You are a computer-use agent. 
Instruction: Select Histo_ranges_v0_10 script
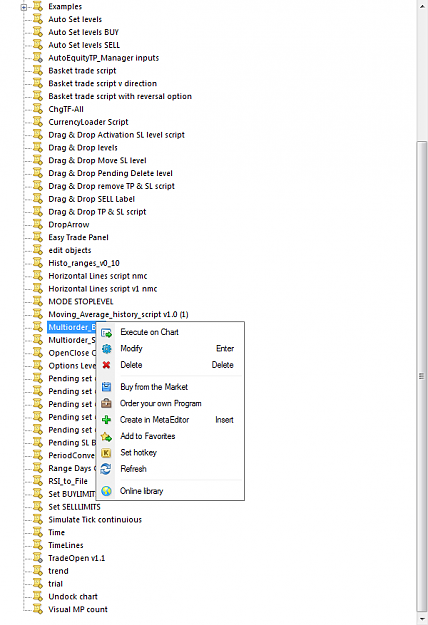click(84, 263)
